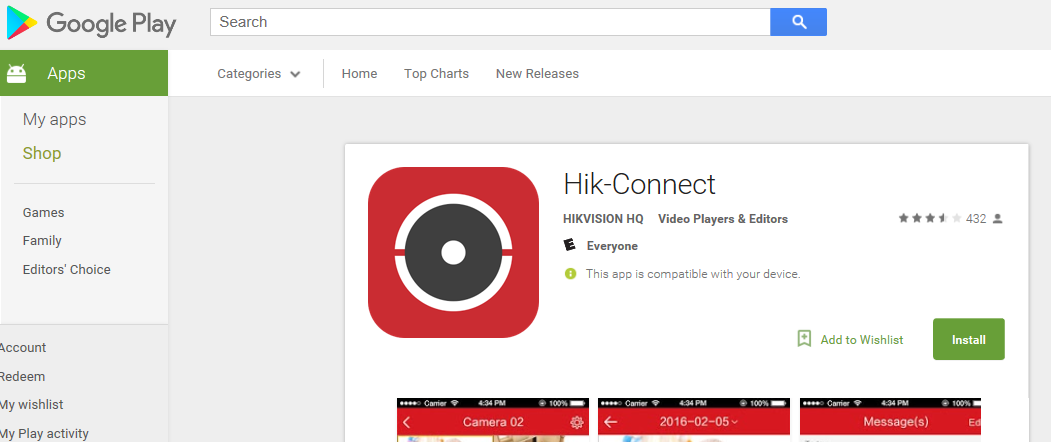Open the My wishlist sidebar link
The image size is (1051, 442).
click(31, 404)
